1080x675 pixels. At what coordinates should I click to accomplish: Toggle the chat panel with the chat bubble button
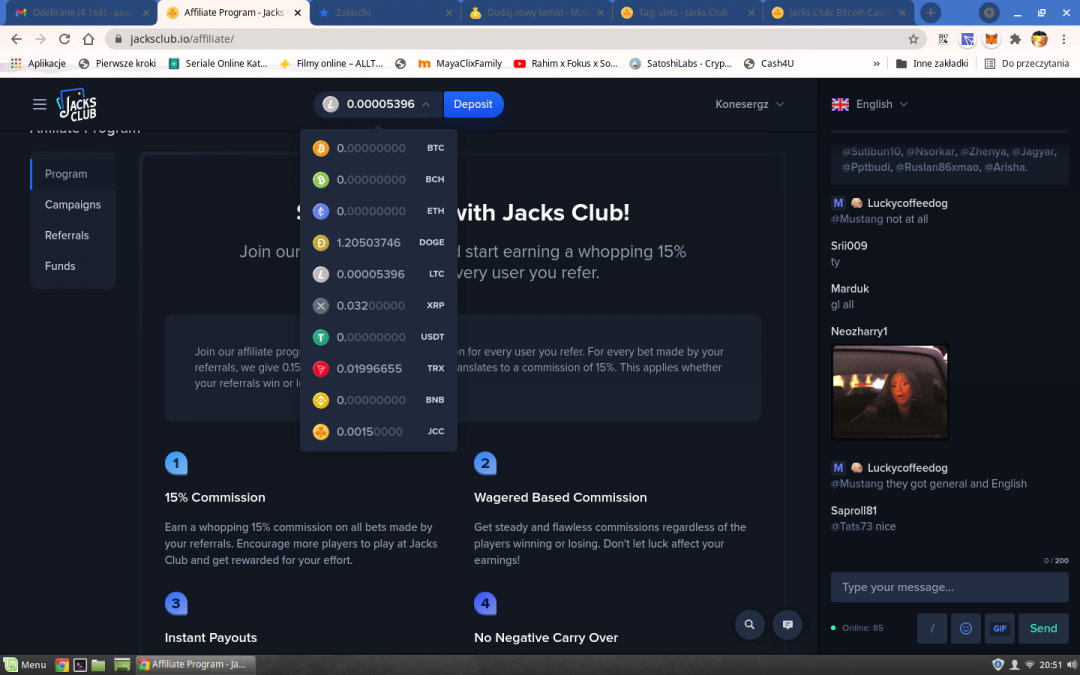coord(788,625)
